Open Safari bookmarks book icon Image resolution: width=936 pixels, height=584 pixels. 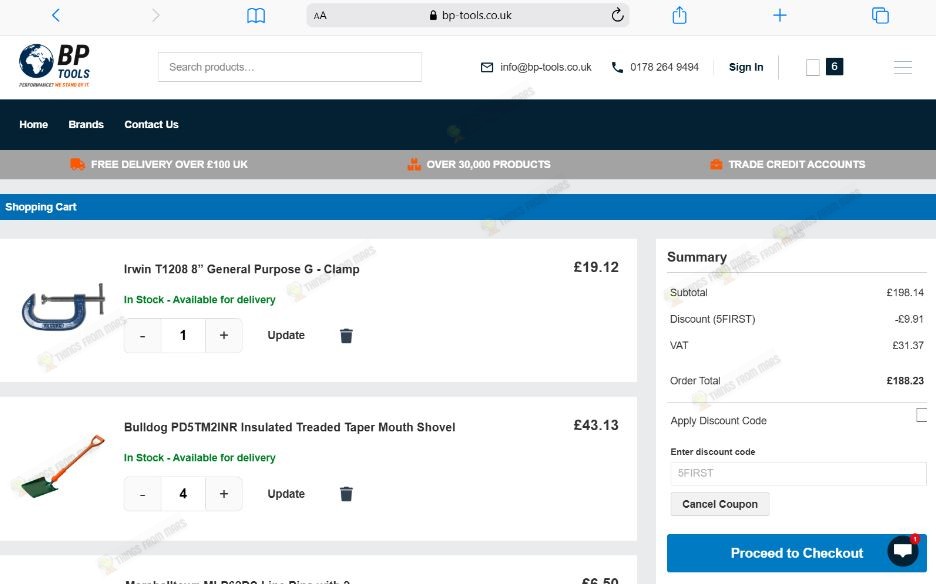[256, 16]
